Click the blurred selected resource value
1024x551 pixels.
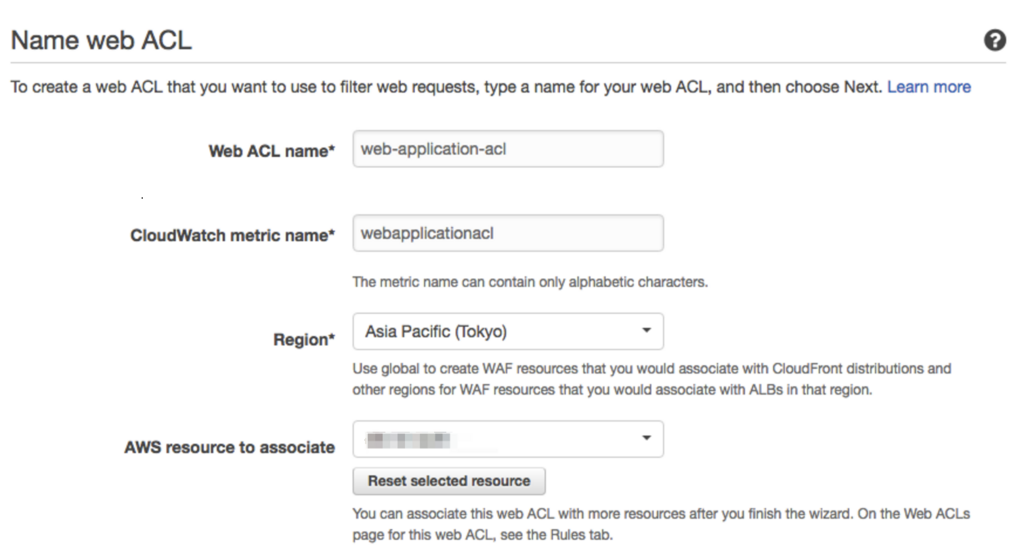coord(409,440)
